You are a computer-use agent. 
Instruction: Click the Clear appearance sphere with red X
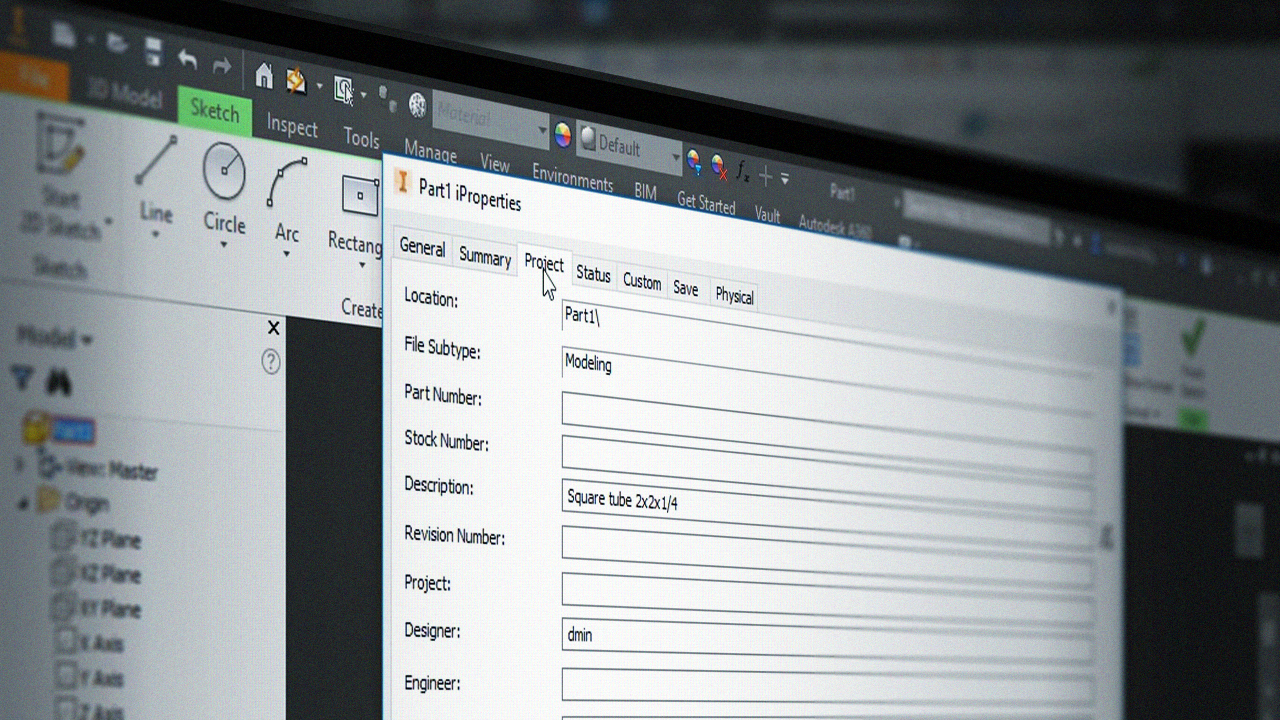click(718, 166)
